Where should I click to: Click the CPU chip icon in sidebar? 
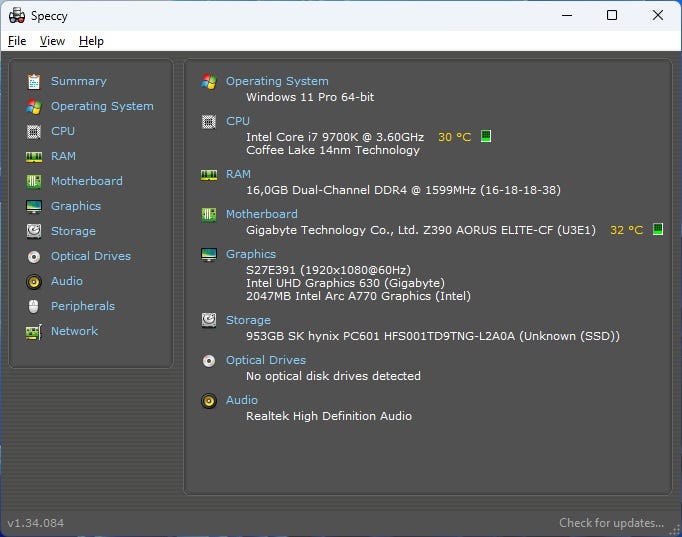[34, 131]
